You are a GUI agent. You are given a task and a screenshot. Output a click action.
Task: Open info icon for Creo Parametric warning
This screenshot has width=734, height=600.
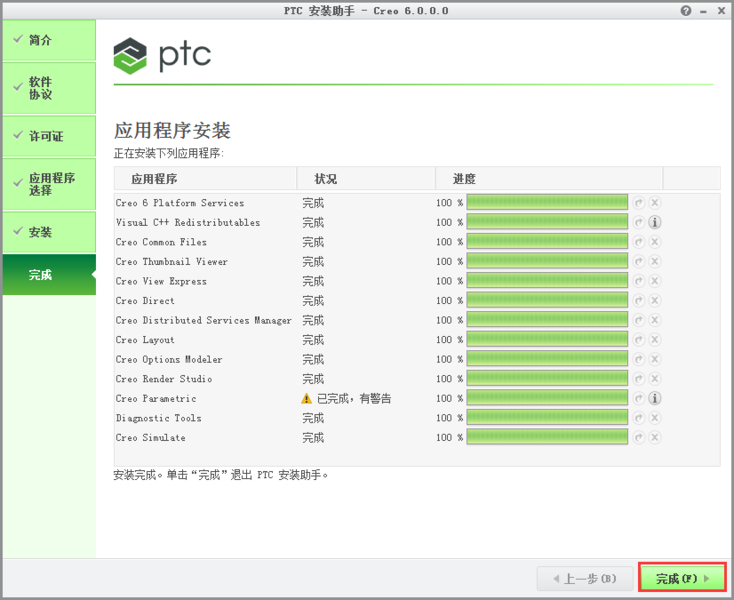click(655, 398)
